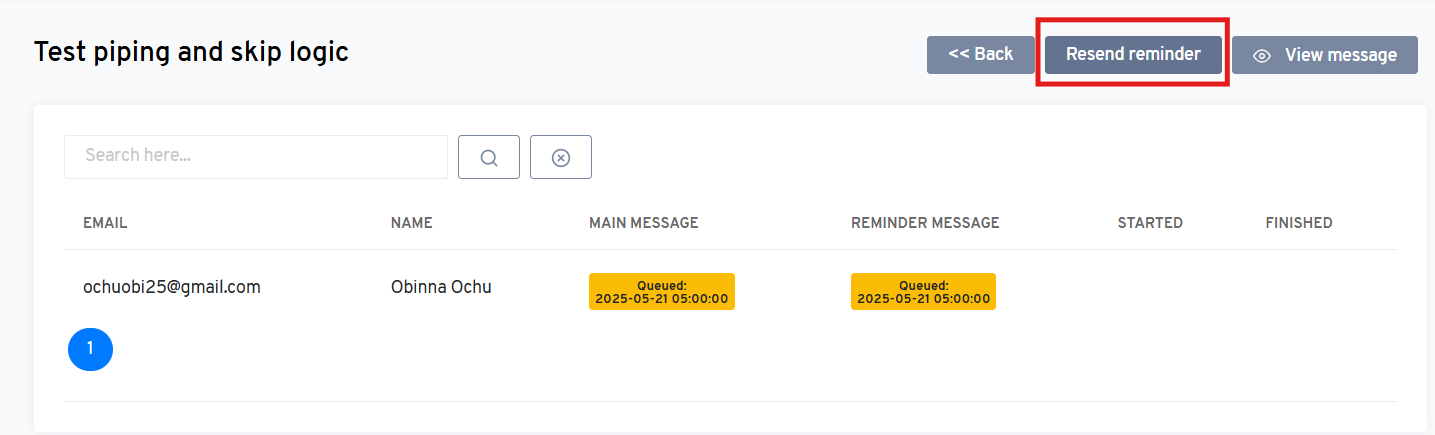Click the eye icon in View message
Viewport: 1435px width, 435px height.
tap(1262, 56)
